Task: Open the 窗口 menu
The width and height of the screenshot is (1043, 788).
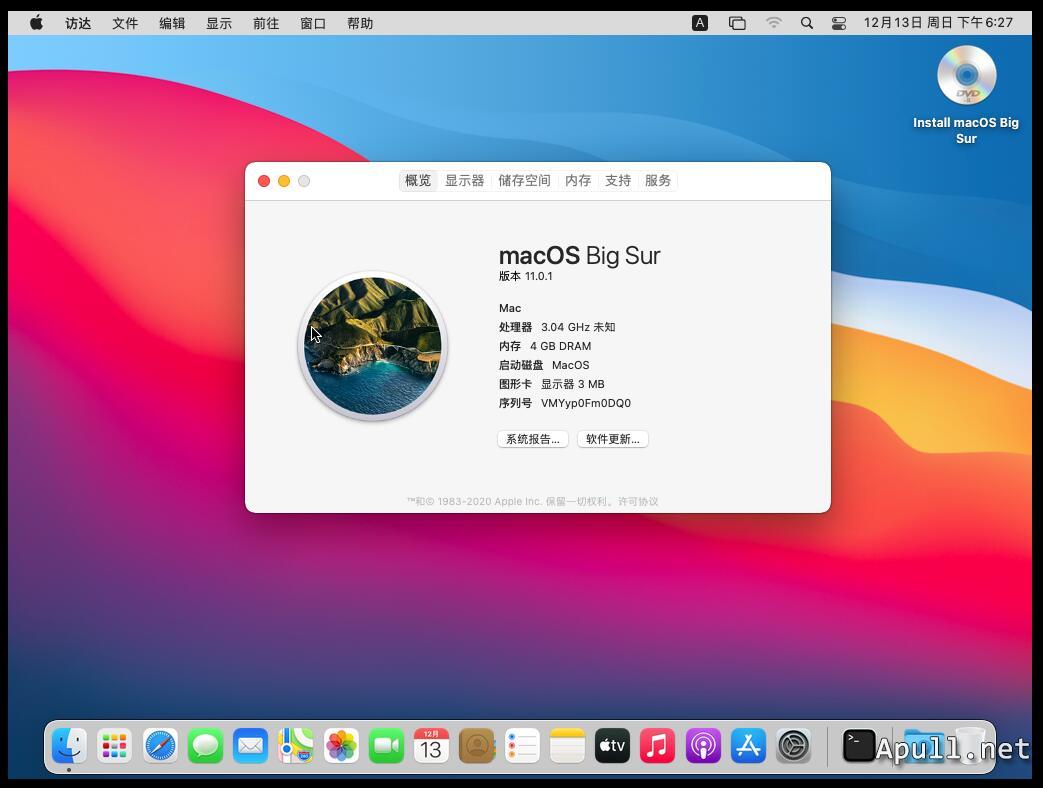Action: [313, 23]
